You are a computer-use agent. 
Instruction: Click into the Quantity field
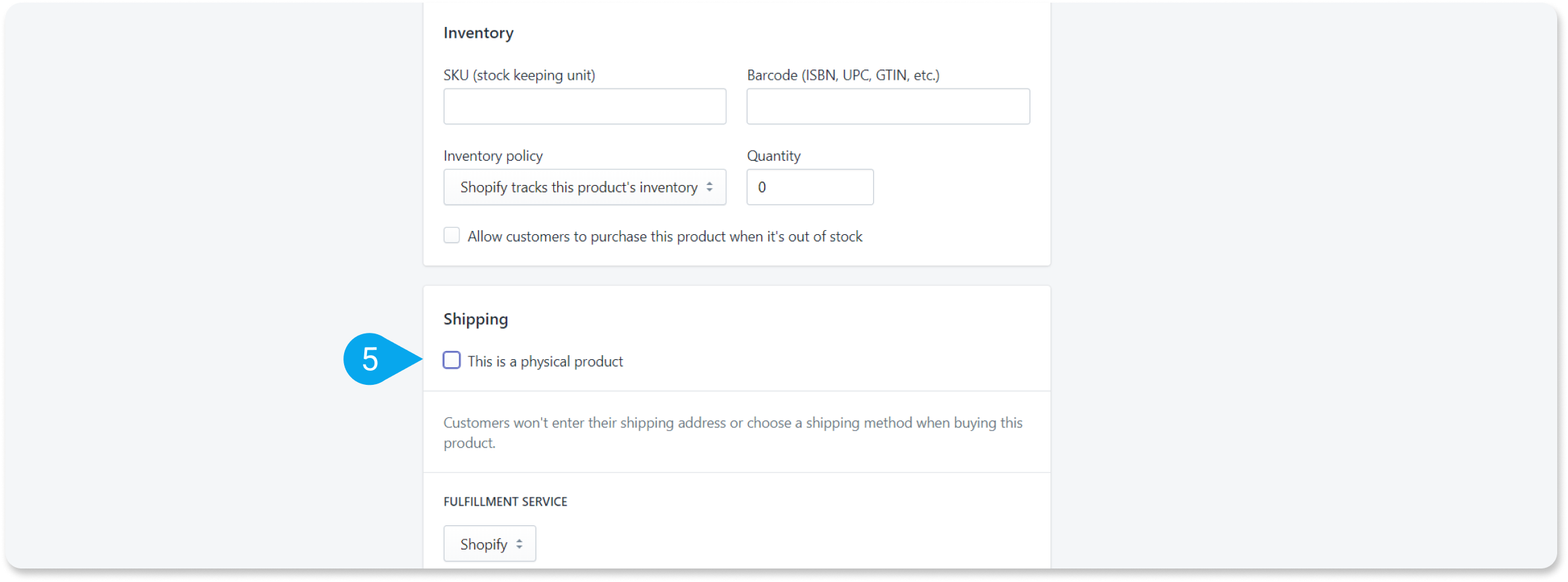[810, 187]
